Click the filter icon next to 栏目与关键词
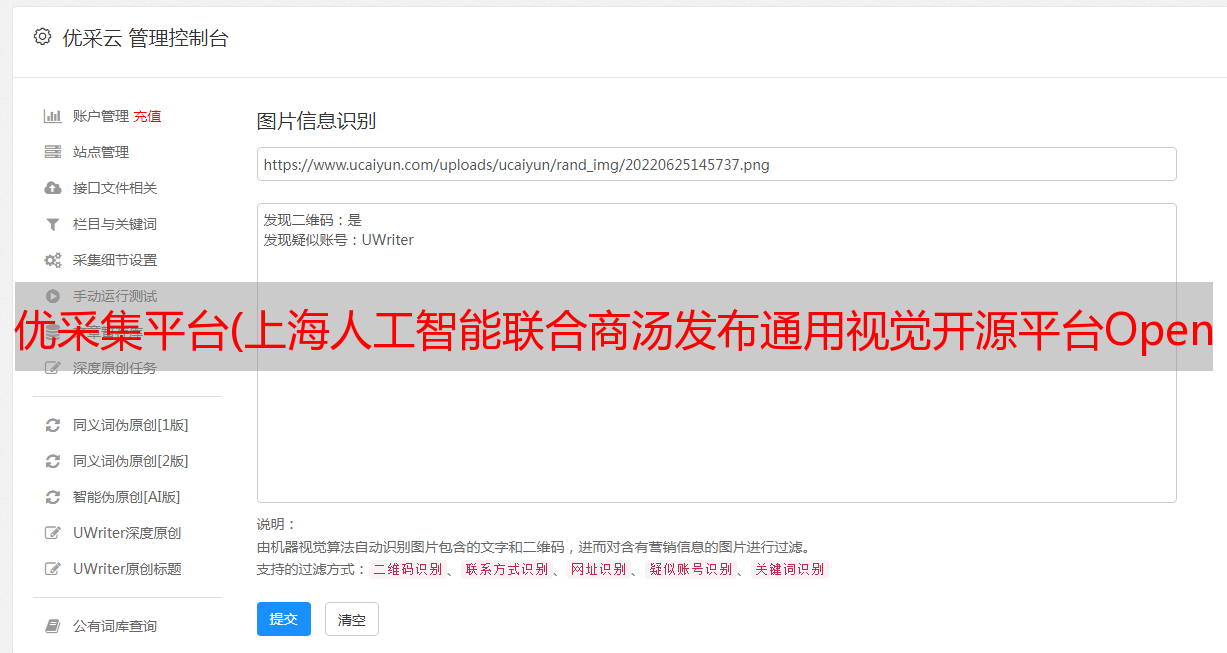Screen dimensions: 1227x653 click(x=53, y=224)
